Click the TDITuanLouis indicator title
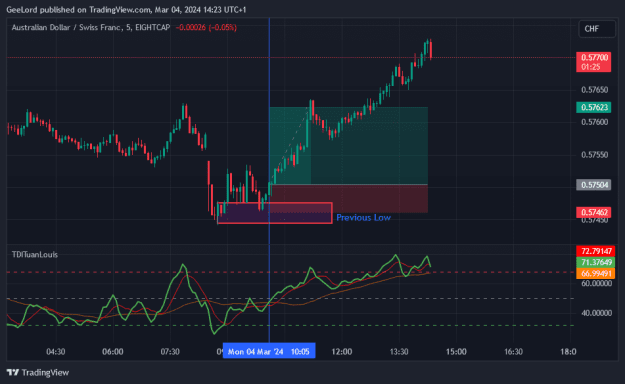This screenshot has width=625, height=384. [x=35, y=254]
